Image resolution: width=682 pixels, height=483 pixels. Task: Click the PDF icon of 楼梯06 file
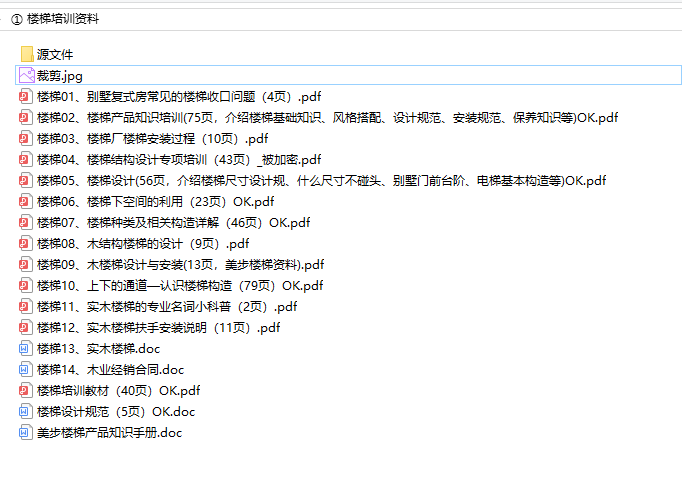(26, 201)
